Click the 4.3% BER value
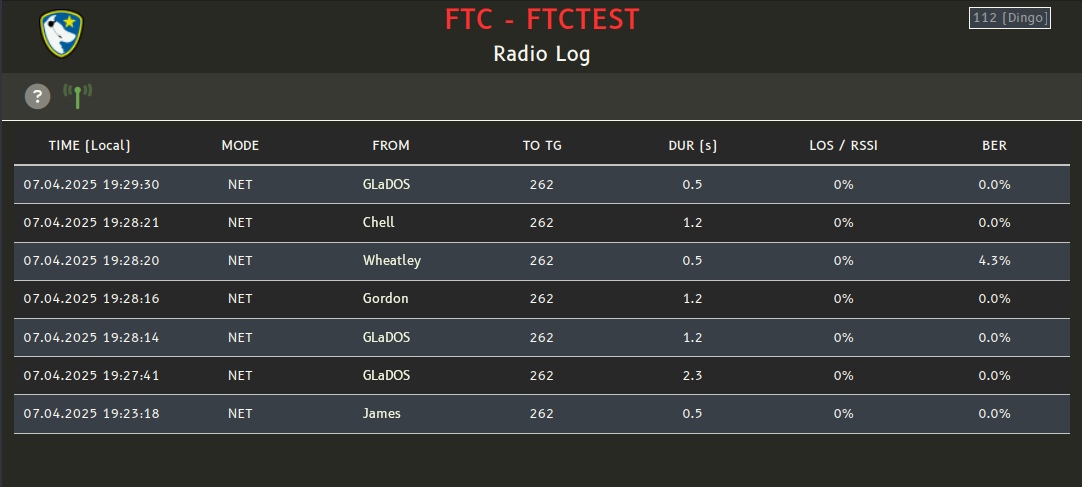The image size is (1082, 487). coord(994,261)
